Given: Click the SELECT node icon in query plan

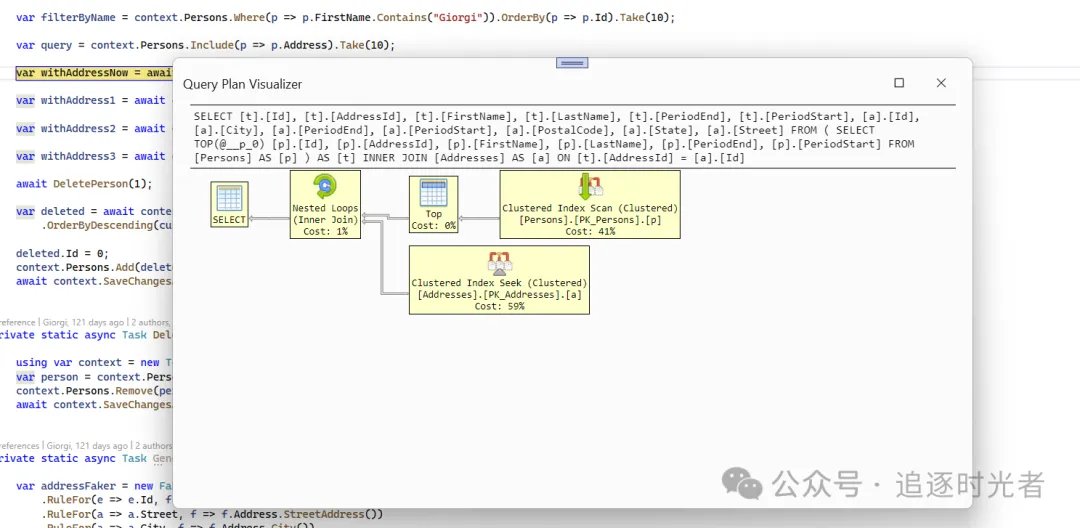Looking at the screenshot, I should tap(229, 204).
